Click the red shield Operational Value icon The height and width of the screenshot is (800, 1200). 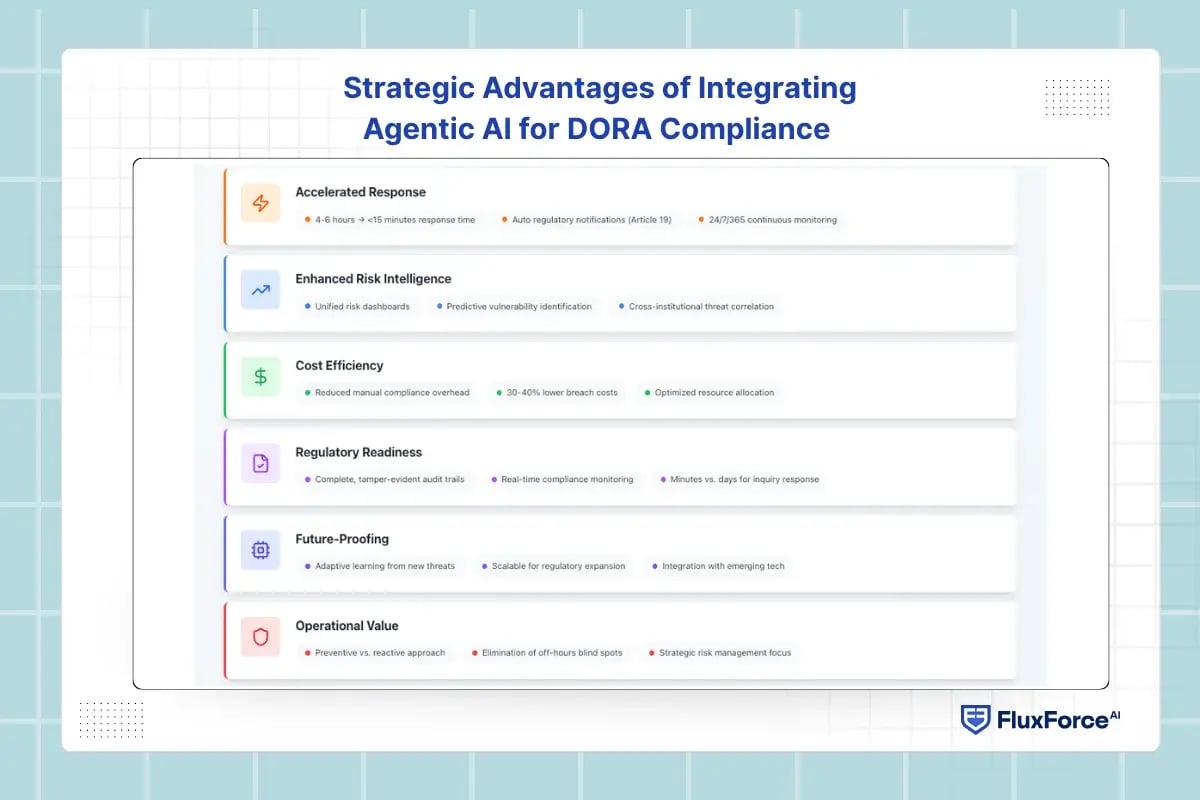[x=261, y=637]
